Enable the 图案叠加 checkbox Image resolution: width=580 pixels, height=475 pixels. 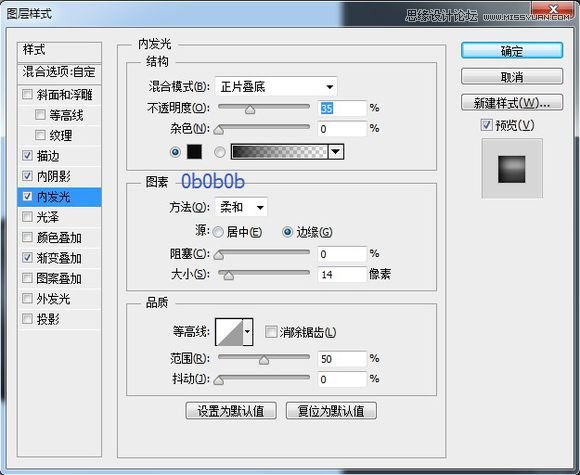point(27,277)
